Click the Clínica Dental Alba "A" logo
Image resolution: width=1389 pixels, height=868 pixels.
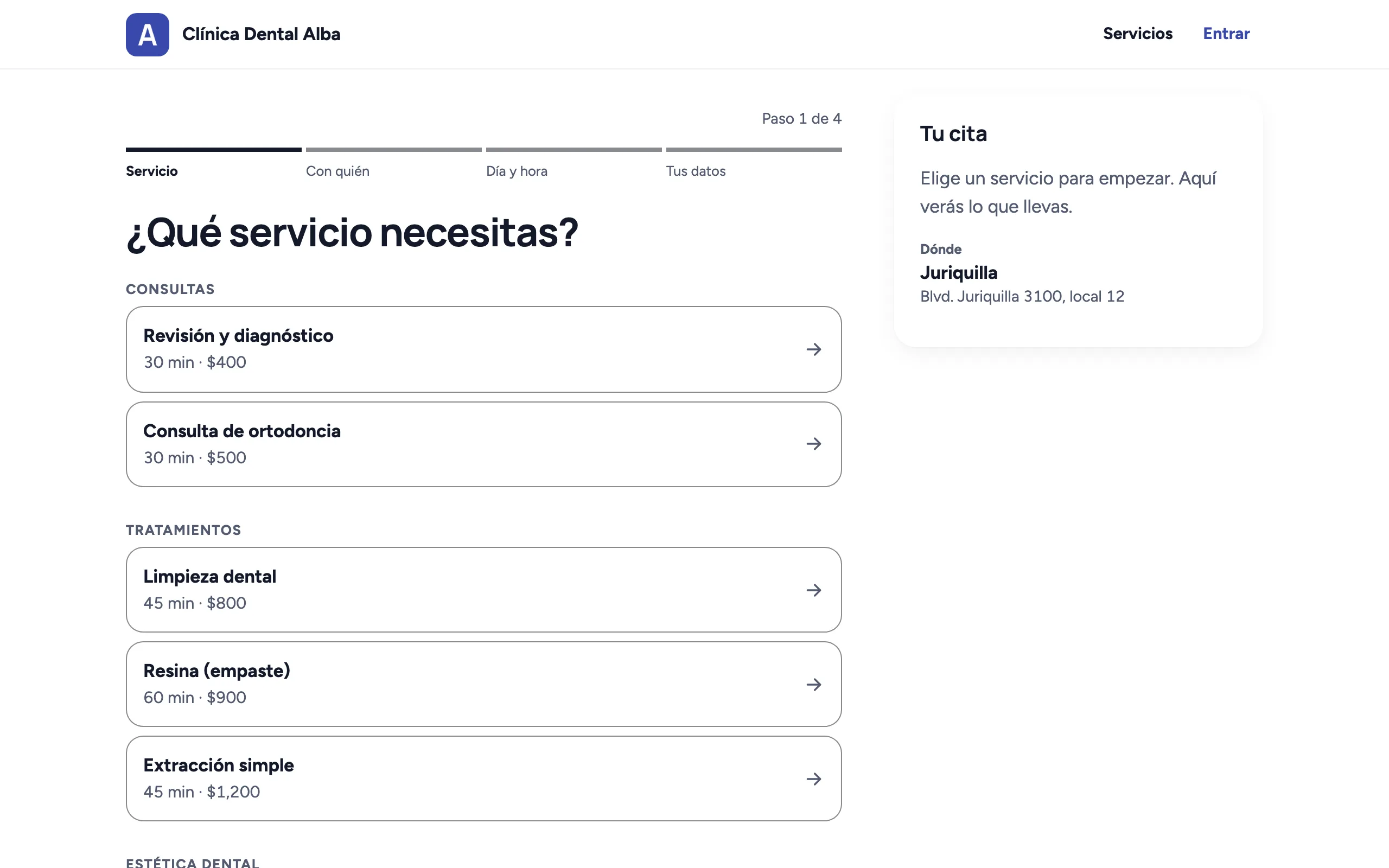(148, 34)
